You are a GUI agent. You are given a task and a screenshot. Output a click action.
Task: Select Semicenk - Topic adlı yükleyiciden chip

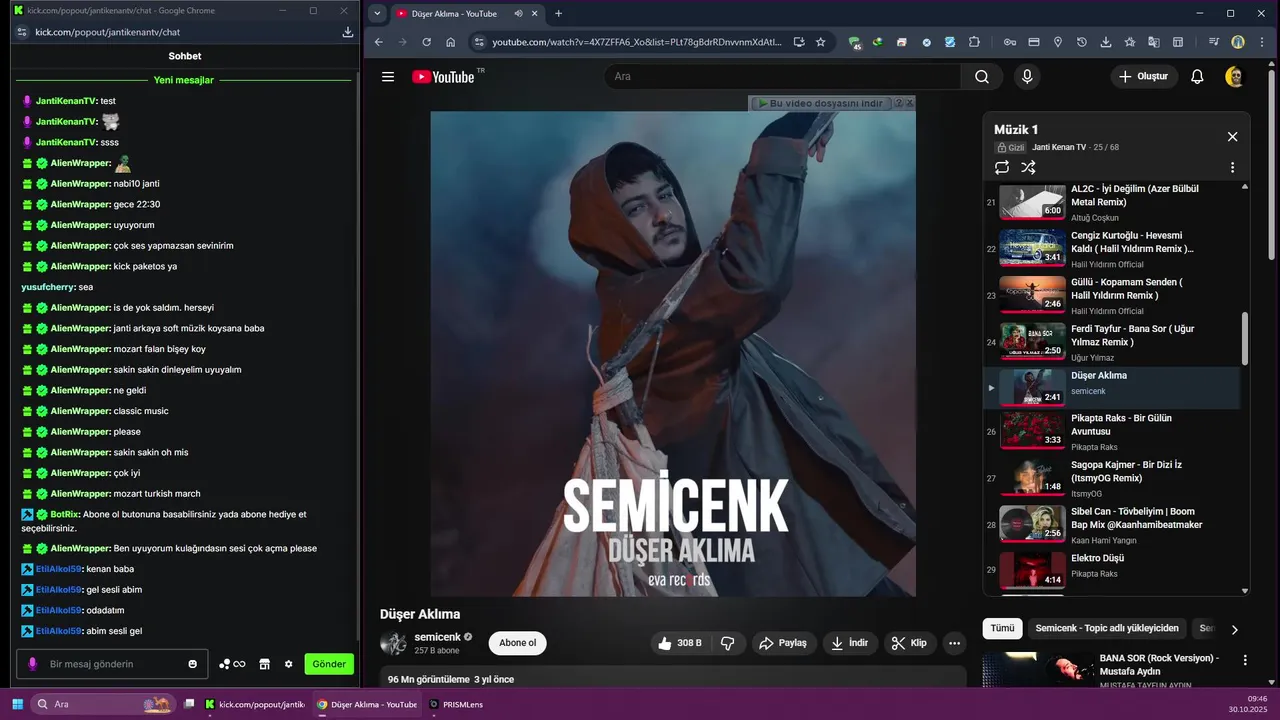(x=1107, y=629)
